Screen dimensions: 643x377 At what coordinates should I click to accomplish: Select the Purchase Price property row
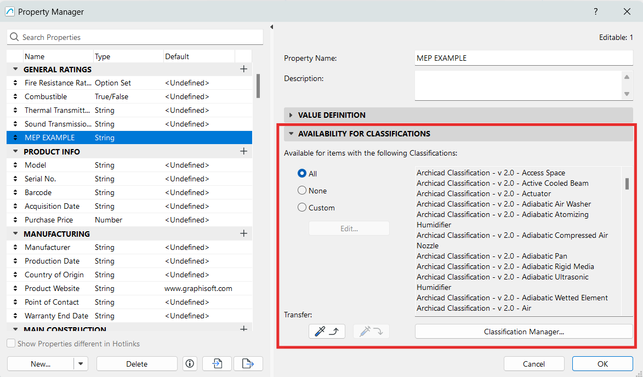tap(129, 220)
